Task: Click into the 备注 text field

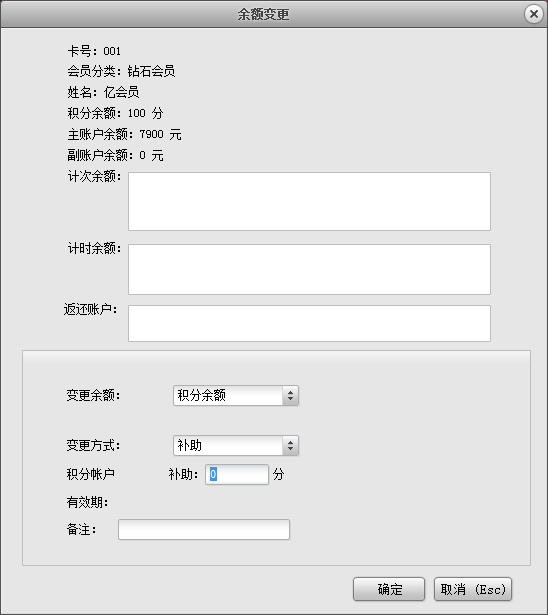Action: 204,529
